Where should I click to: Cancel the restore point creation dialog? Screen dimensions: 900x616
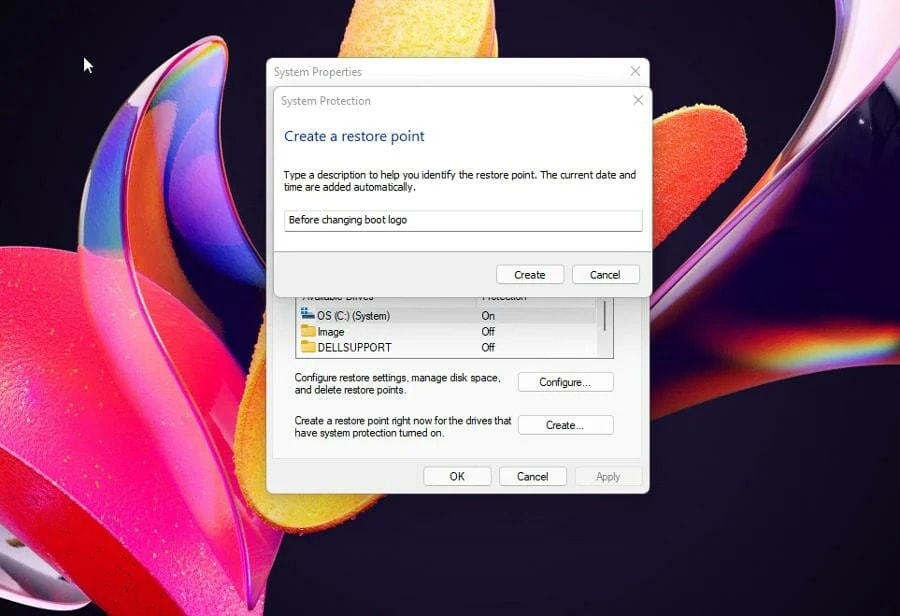[x=606, y=274]
